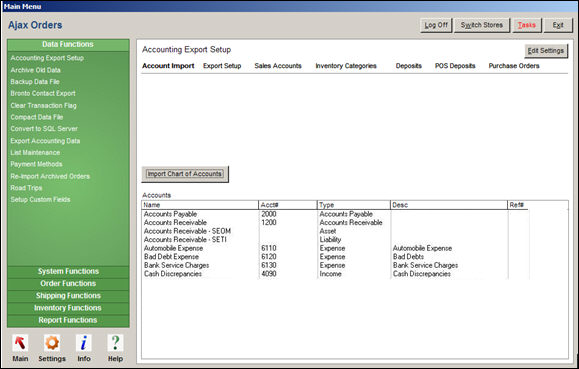Switch to the Account Import tab
This screenshot has height=369, width=579.
168,66
